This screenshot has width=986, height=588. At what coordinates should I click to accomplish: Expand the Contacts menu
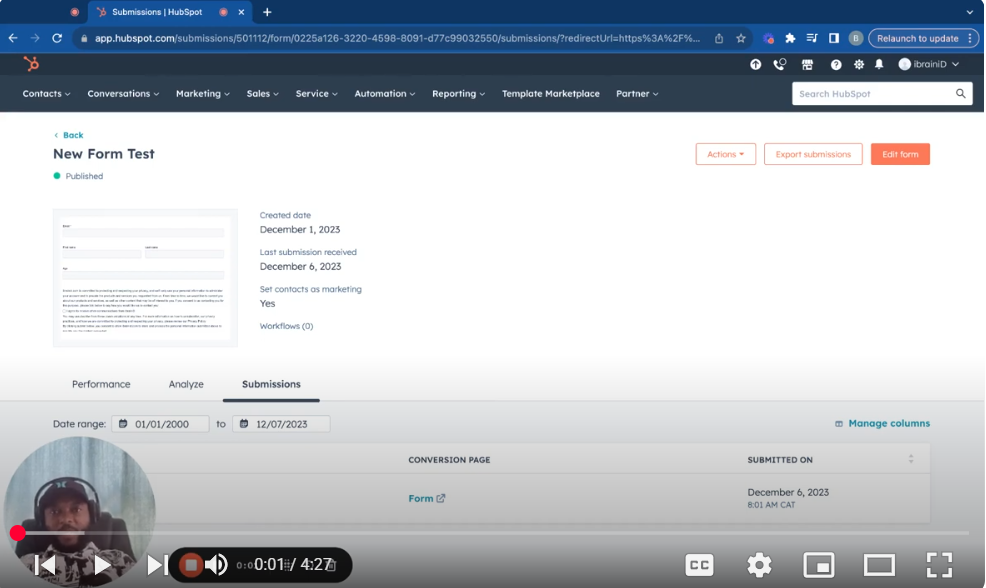pos(47,94)
